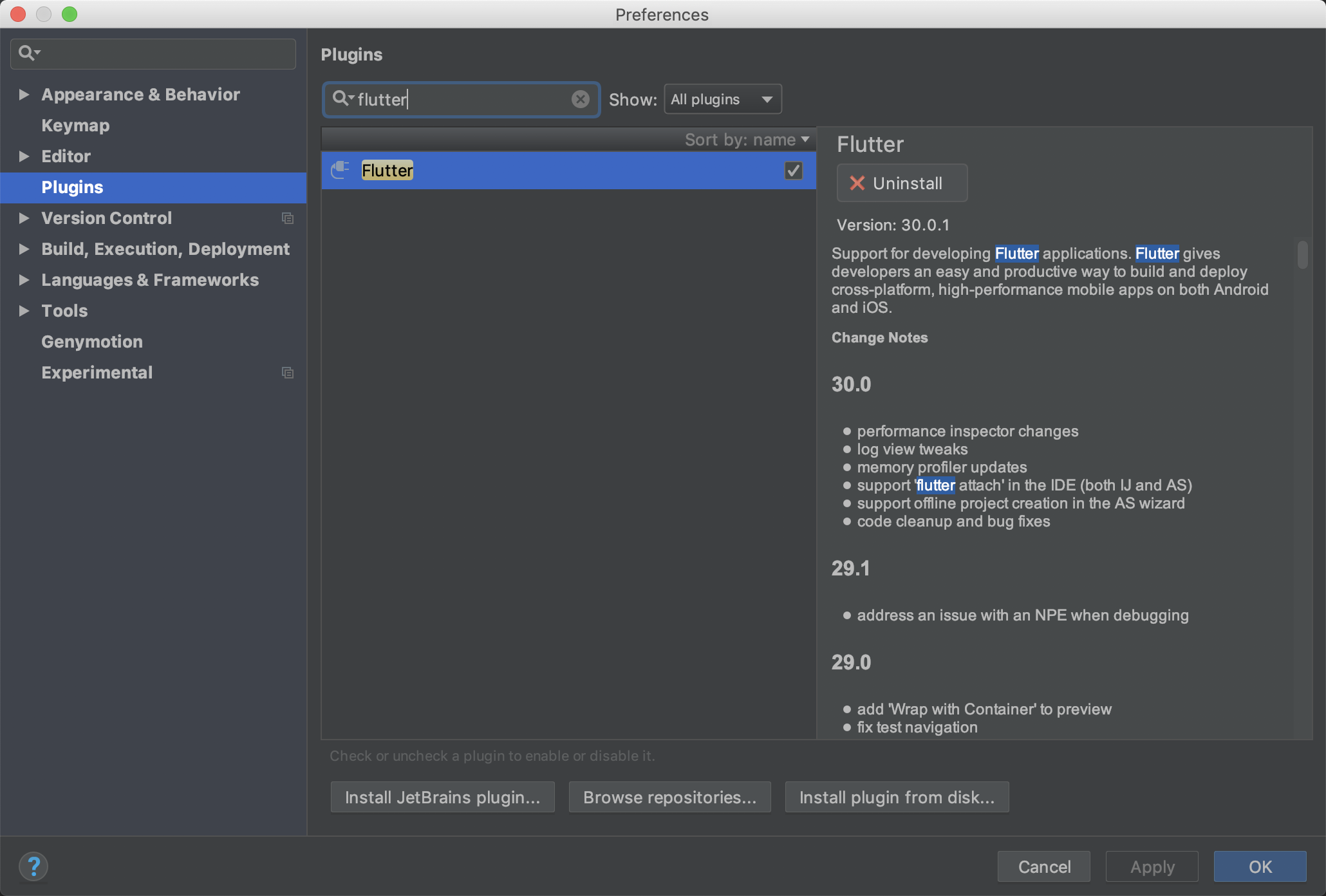This screenshot has height=896, width=1326.
Task: Open the Experimental settings page
Action: click(97, 373)
